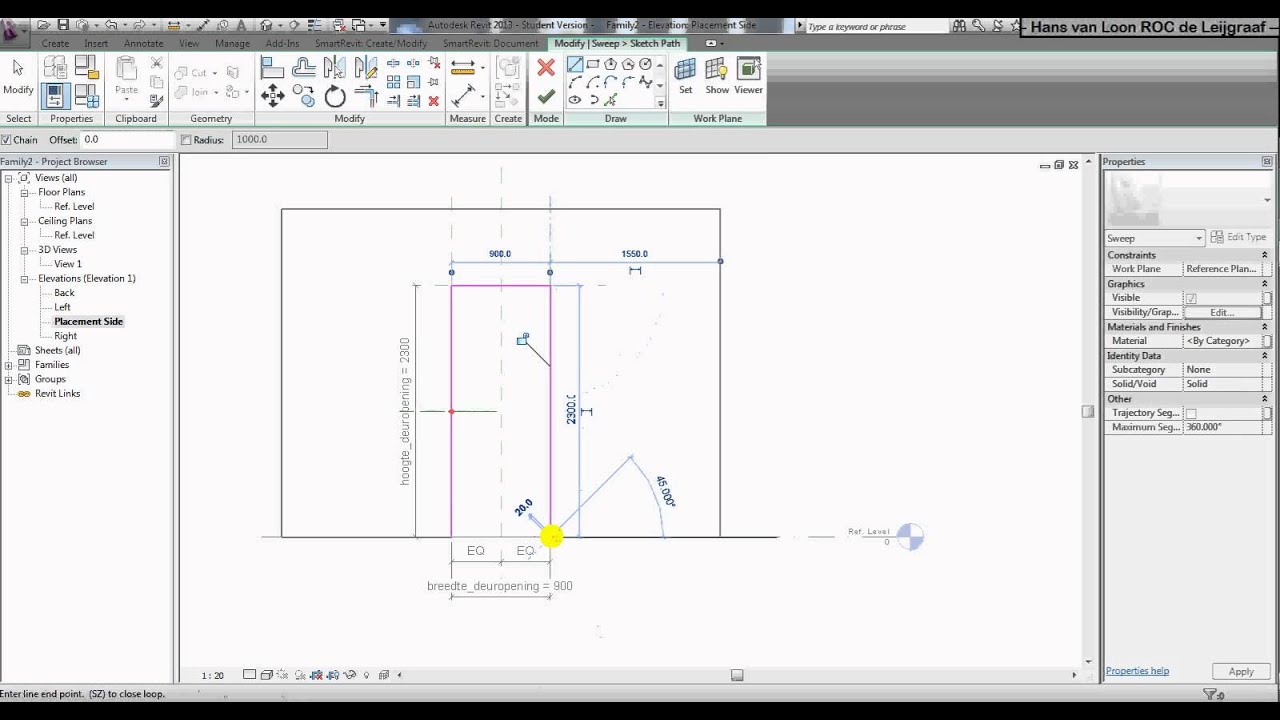Click the Paste clipboard icon
Image resolution: width=1280 pixels, height=720 pixels.
coord(126,75)
